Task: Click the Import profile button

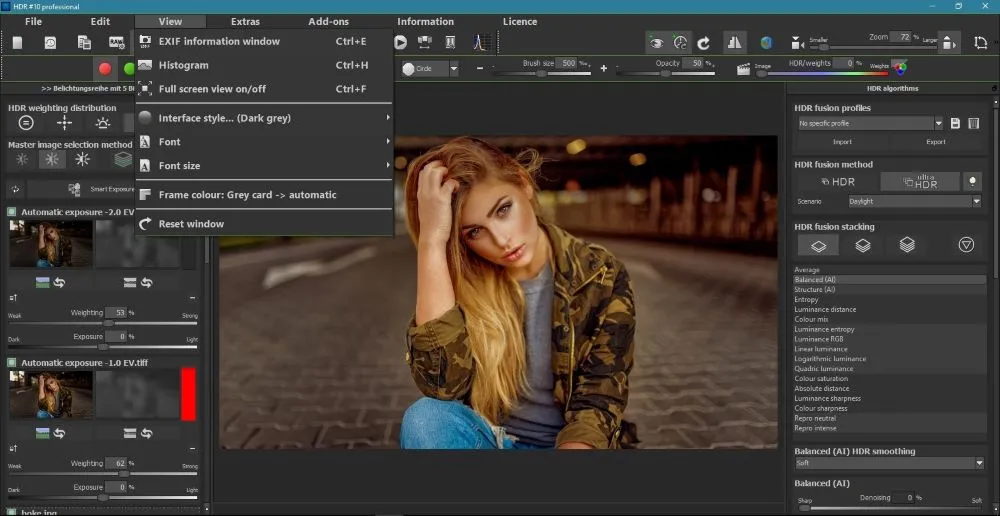Action: point(842,142)
